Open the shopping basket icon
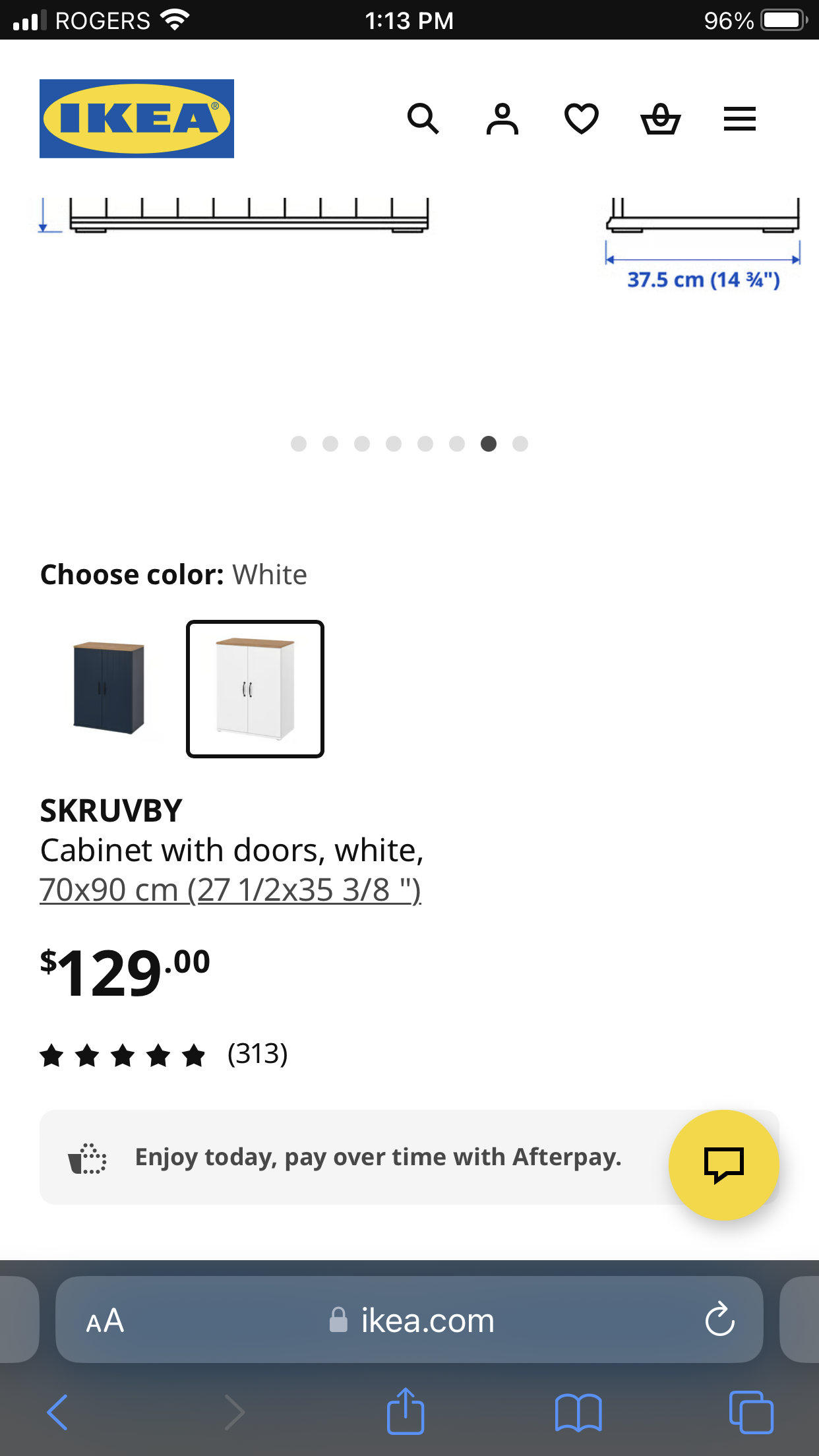This screenshot has width=819, height=1456. click(660, 119)
